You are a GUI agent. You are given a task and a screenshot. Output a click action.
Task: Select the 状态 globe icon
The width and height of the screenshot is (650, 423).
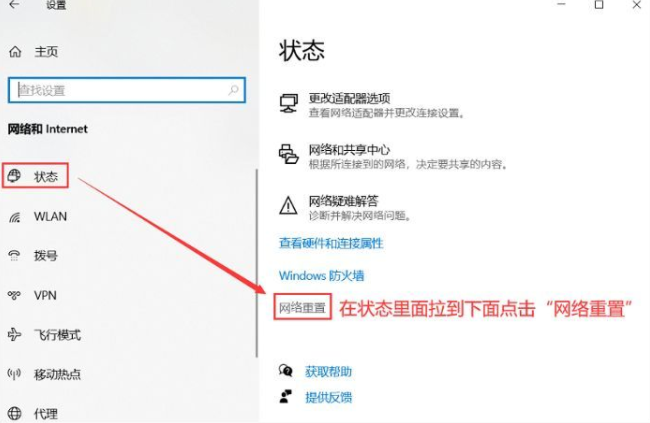click(14, 176)
